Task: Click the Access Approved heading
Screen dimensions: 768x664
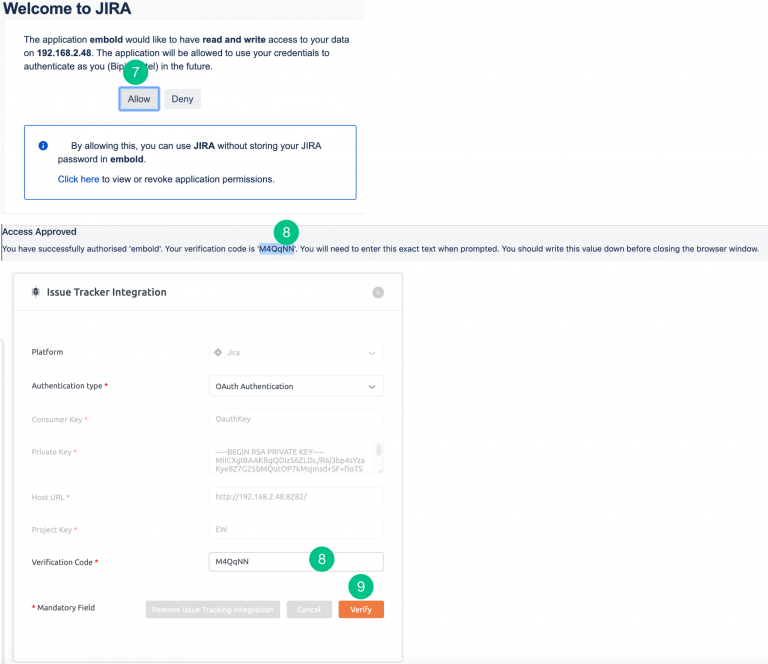Action: pos(39,232)
